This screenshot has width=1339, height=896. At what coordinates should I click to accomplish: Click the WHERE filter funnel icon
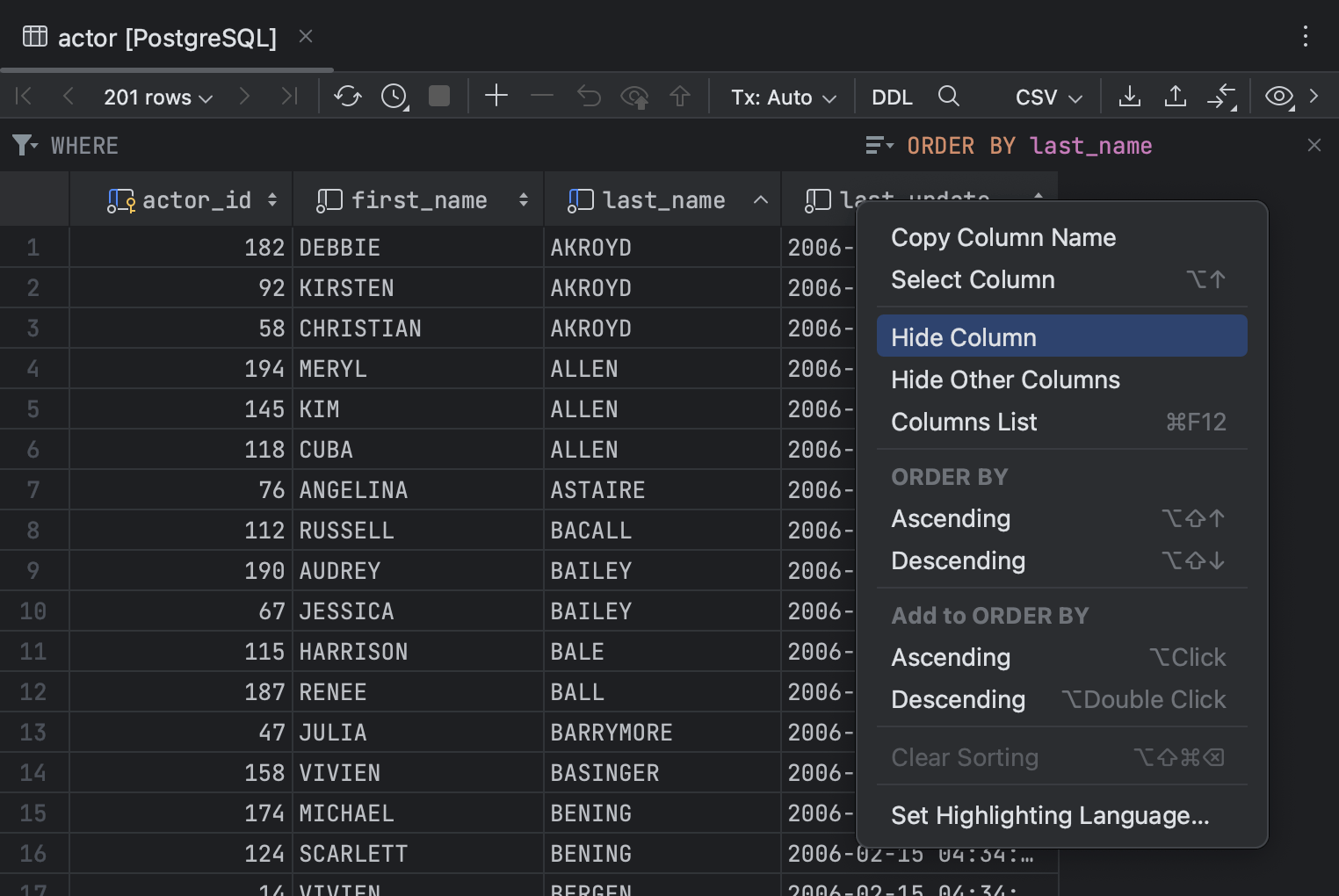click(x=24, y=145)
